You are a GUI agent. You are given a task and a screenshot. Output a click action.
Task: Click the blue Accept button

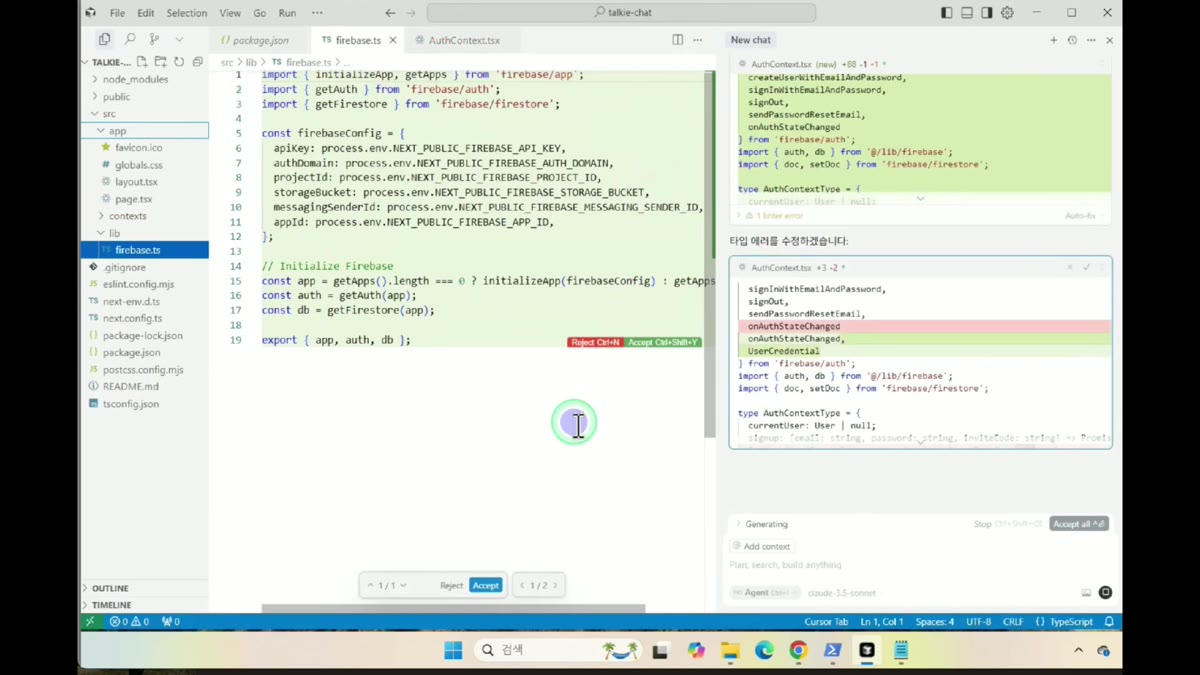(485, 585)
